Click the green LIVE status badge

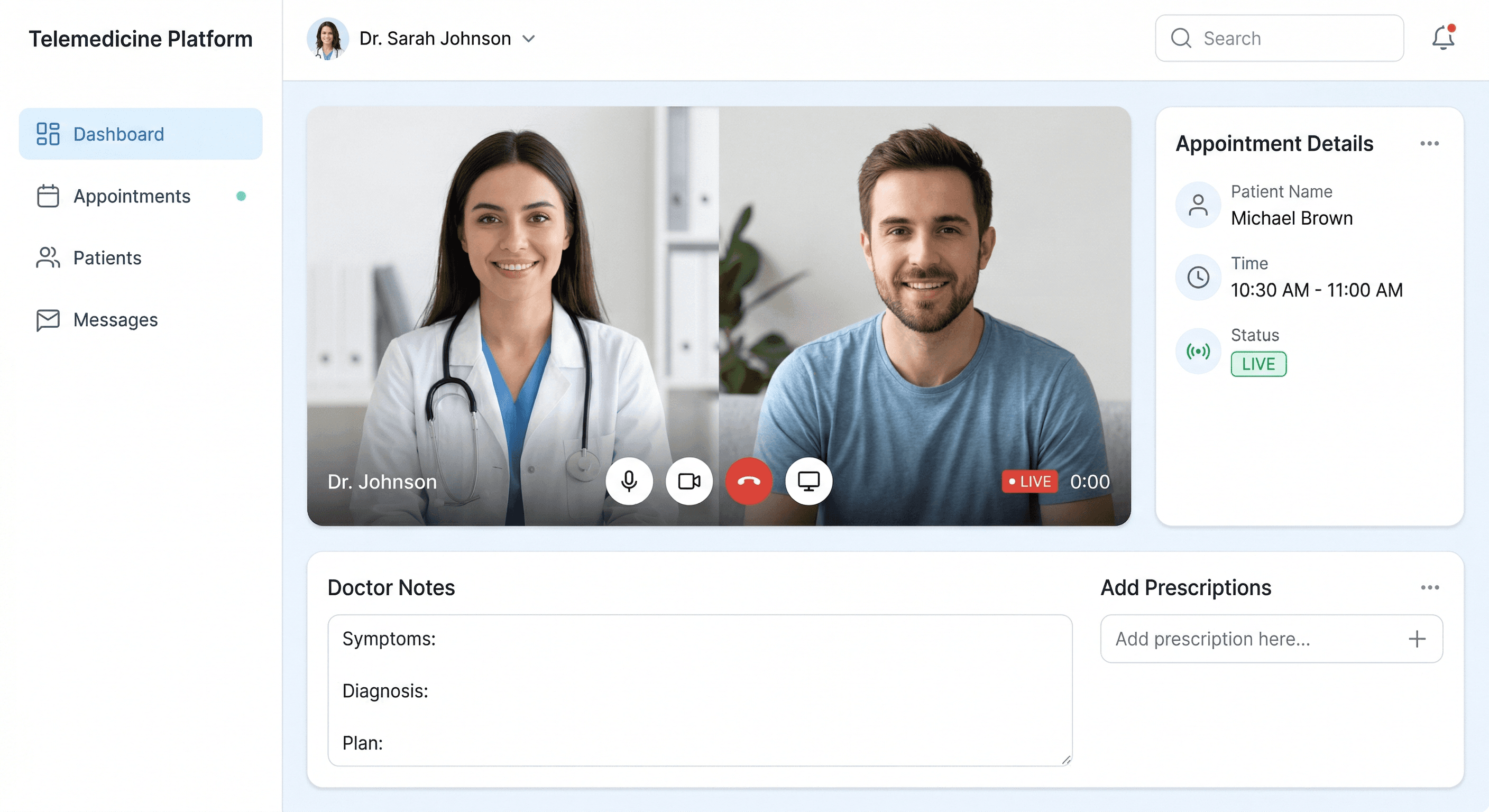click(1258, 364)
